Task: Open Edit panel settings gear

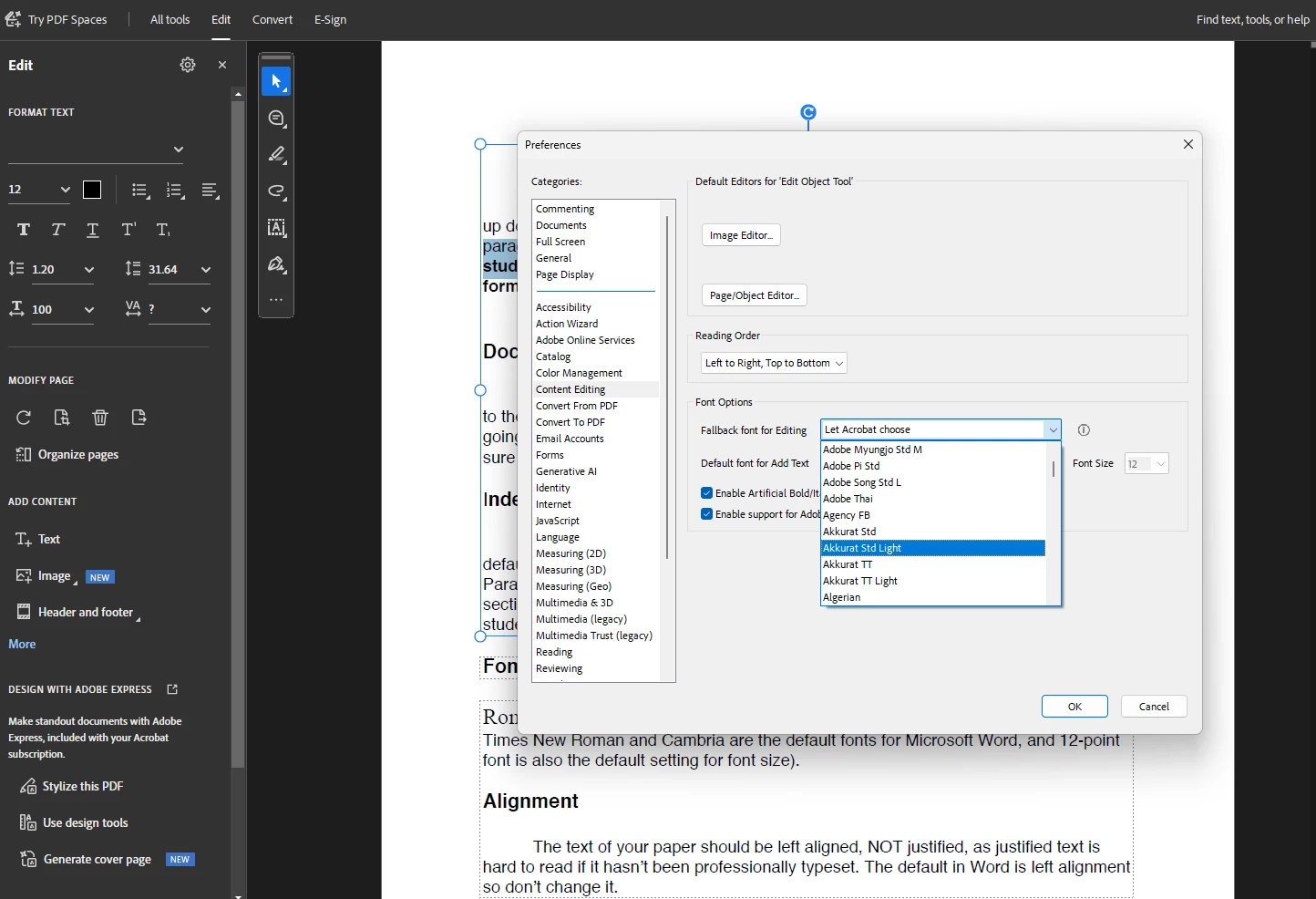Action: pyautogui.click(x=188, y=65)
